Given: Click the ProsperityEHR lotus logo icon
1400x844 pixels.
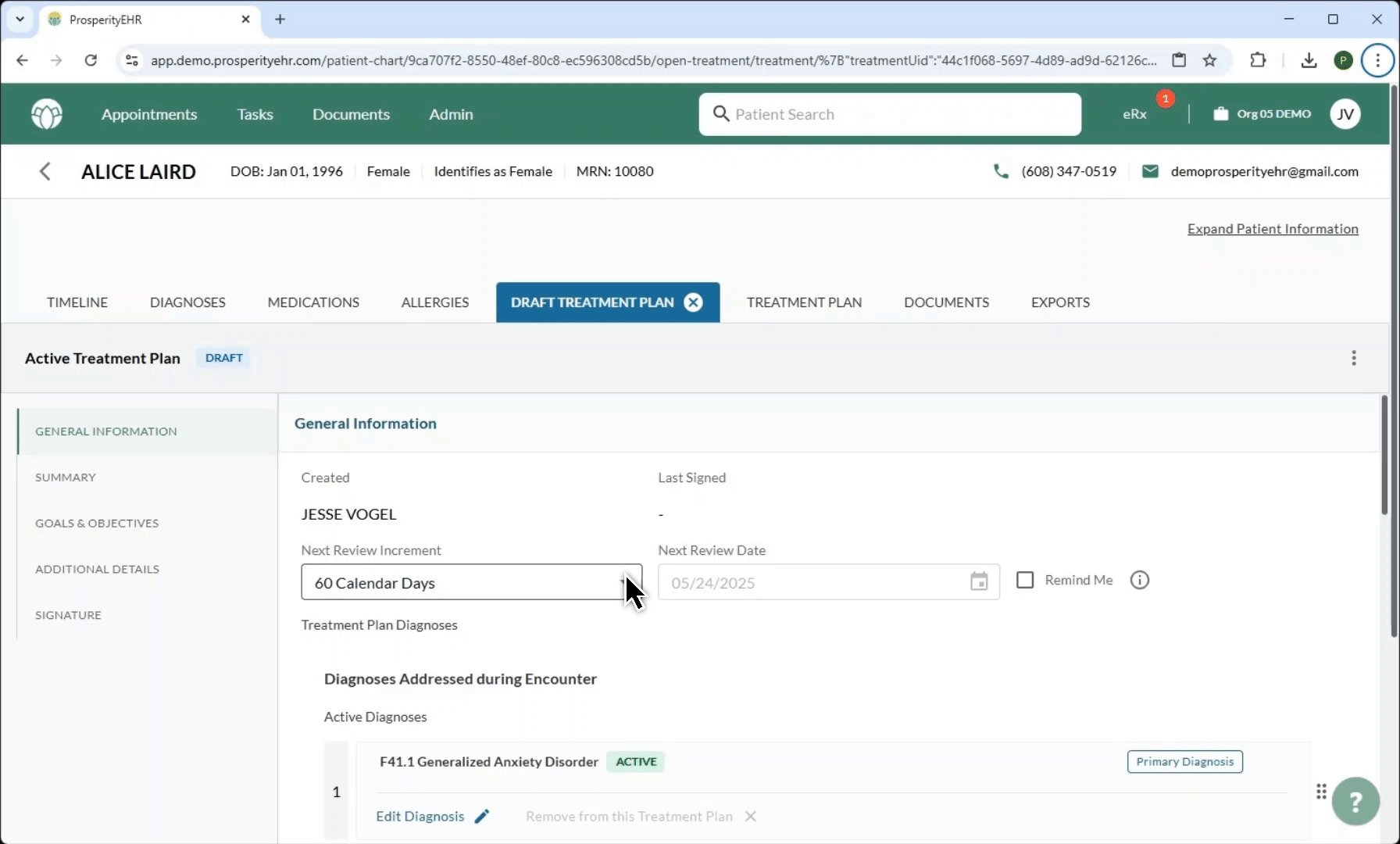Looking at the screenshot, I should pyautogui.click(x=47, y=114).
